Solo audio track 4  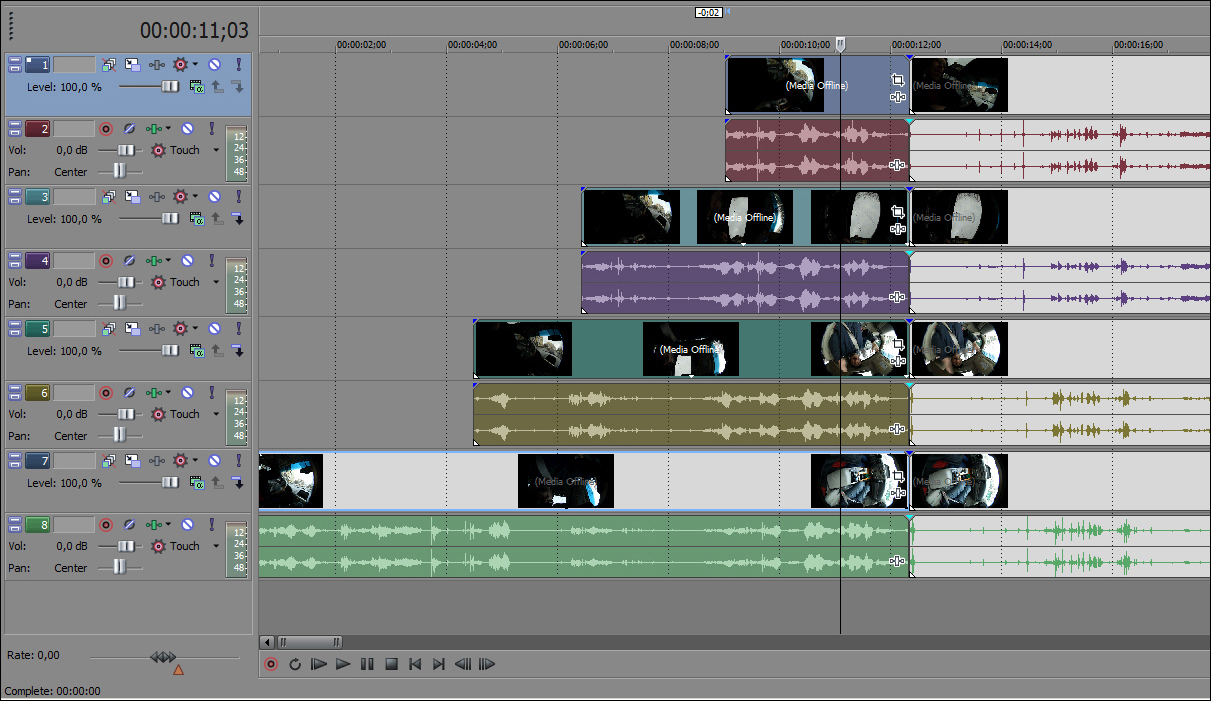click(211, 260)
